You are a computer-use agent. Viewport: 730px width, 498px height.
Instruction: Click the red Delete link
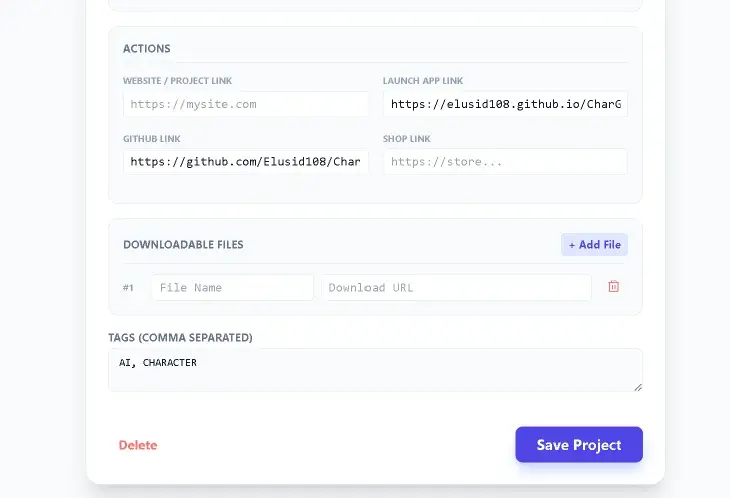[138, 445]
